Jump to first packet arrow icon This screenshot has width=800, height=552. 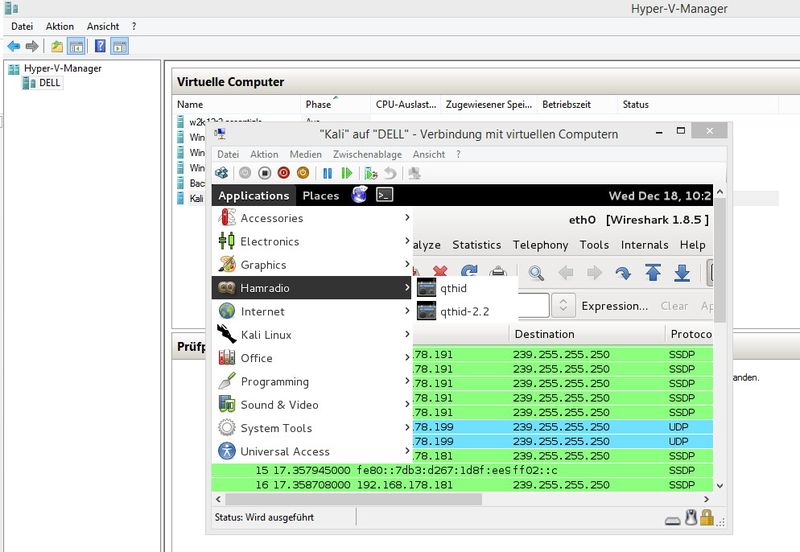[x=652, y=273]
